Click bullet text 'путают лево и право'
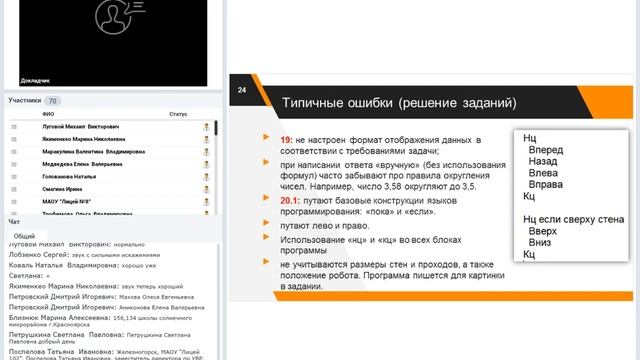 (x=324, y=226)
